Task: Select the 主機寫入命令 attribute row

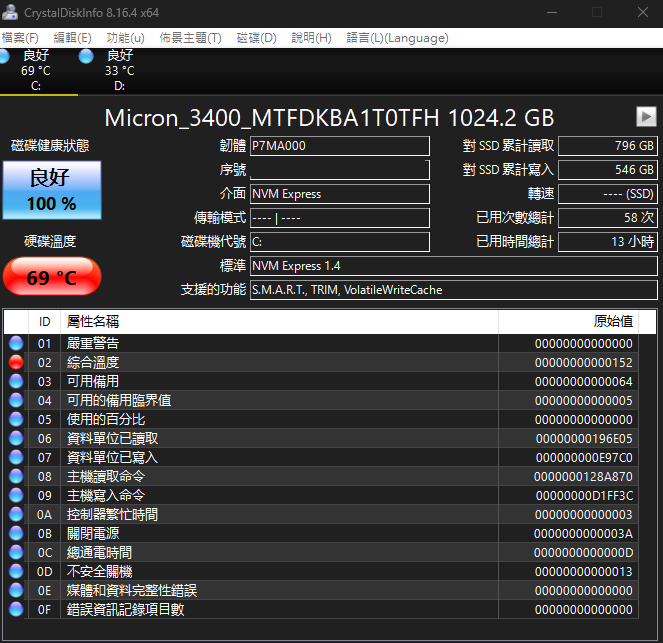Action: click(x=321, y=495)
